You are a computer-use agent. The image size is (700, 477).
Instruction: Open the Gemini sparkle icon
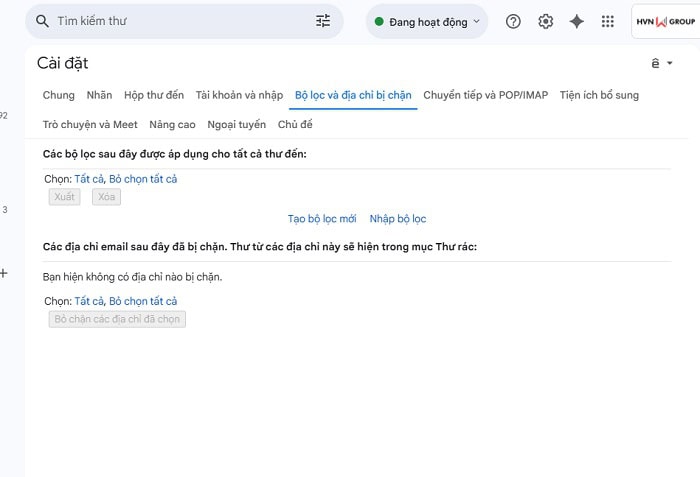coord(576,21)
